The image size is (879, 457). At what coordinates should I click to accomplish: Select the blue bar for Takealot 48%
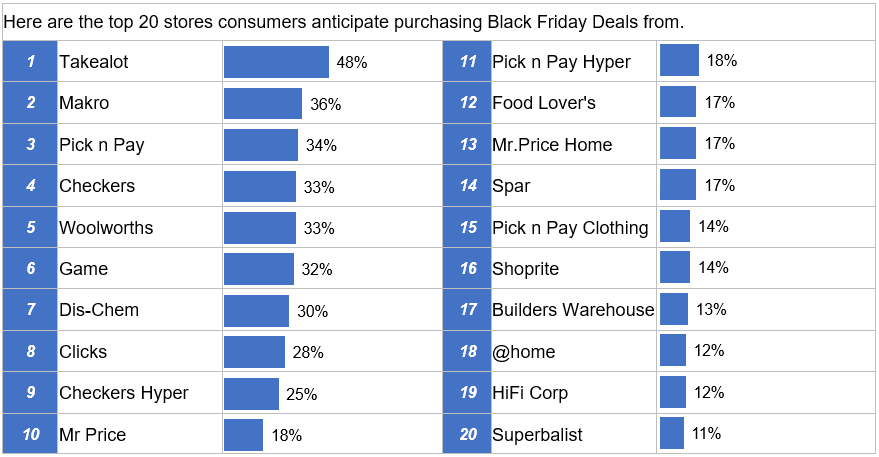click(x=276, y=62)
